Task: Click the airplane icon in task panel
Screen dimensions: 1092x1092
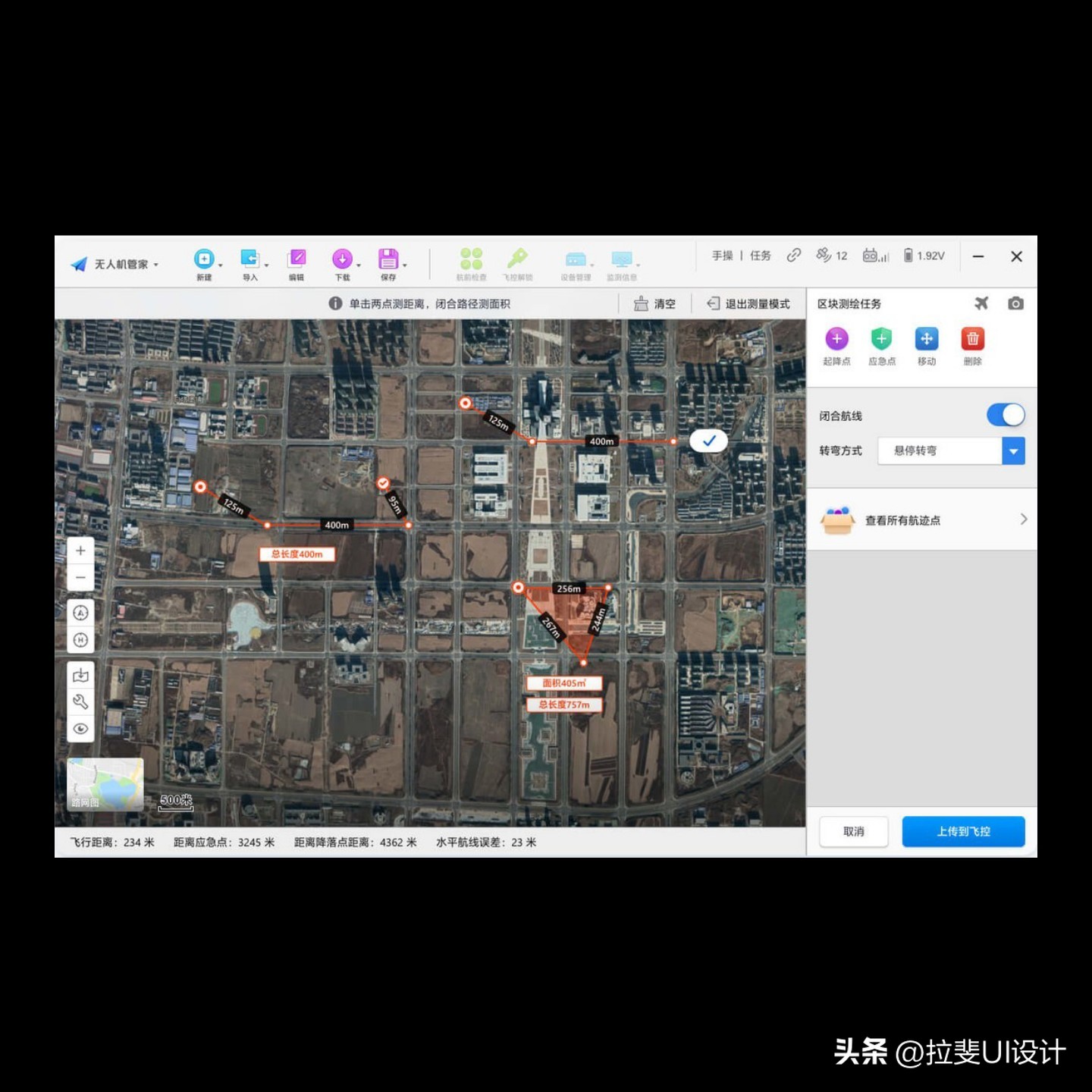Action: point(981,303)
